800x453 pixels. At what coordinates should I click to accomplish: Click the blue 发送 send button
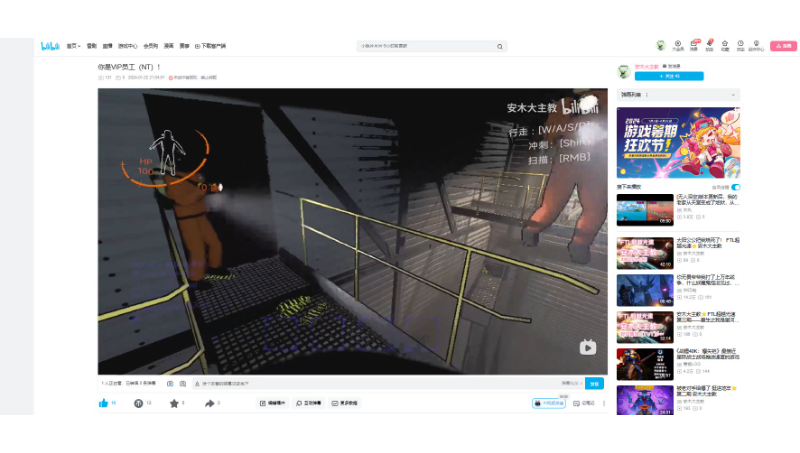(x=594, y=384)
